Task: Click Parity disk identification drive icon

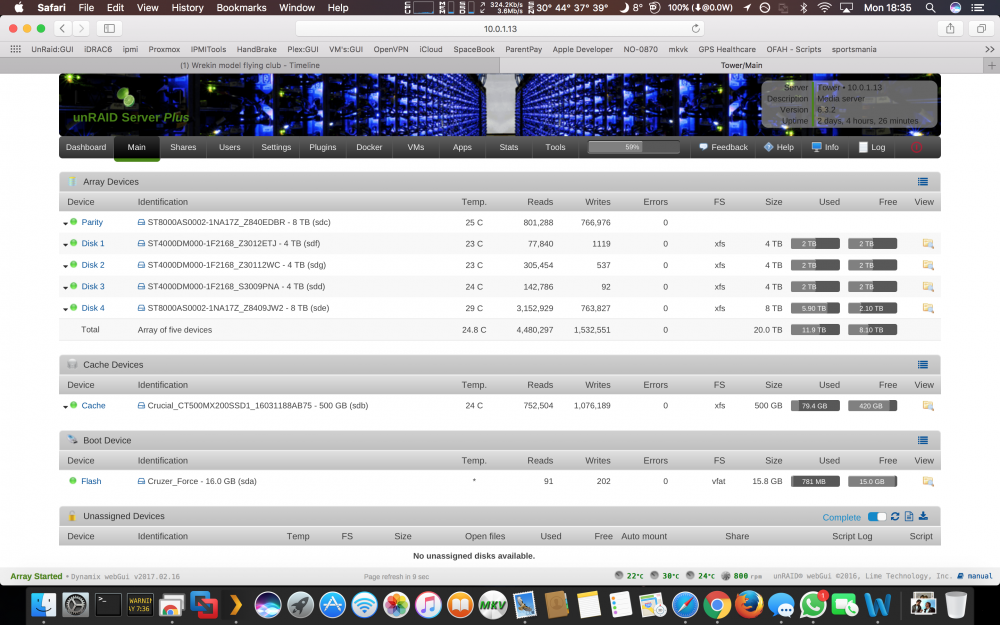Action: [141, 223]
